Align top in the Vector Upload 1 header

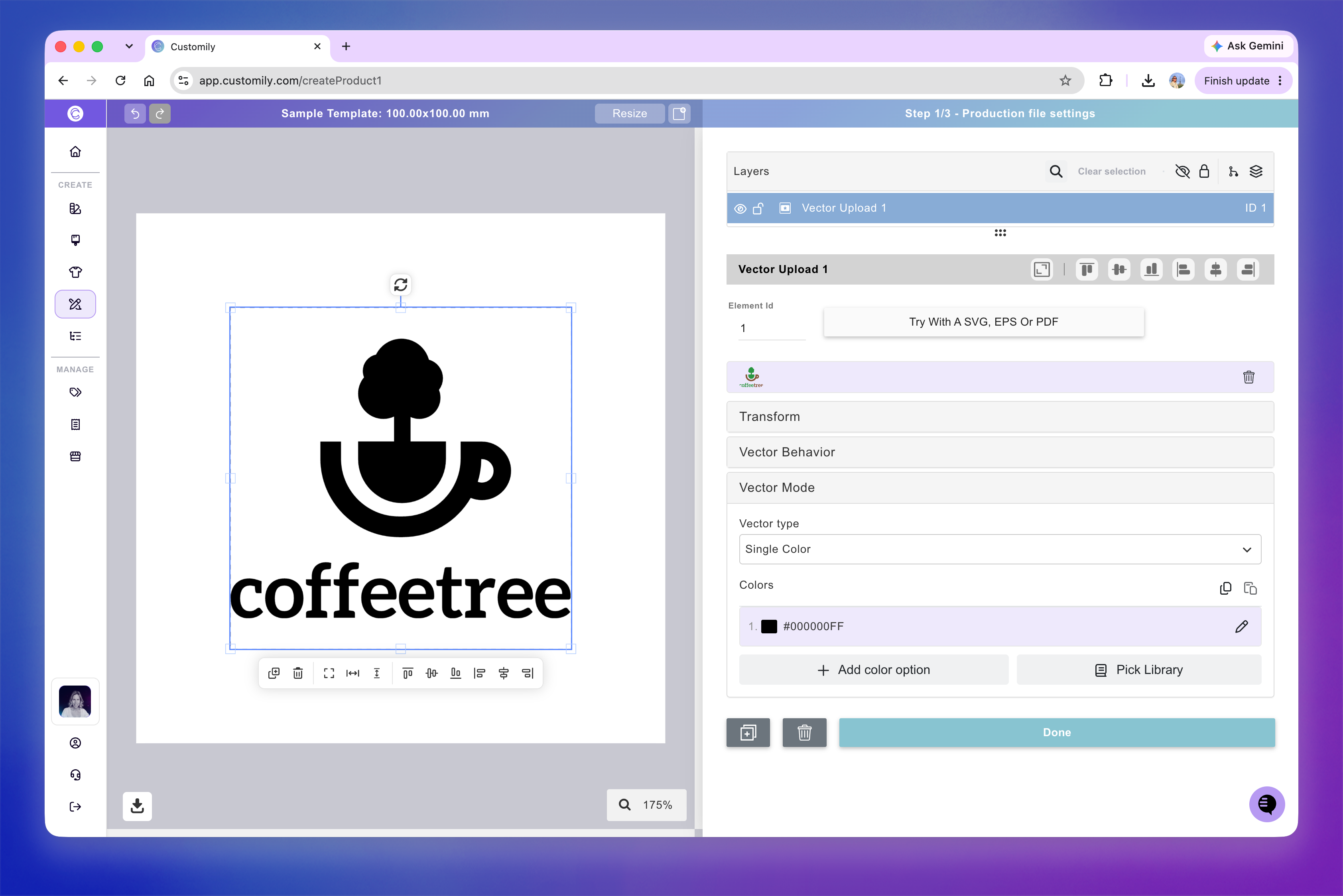[x=1087, y=269]
